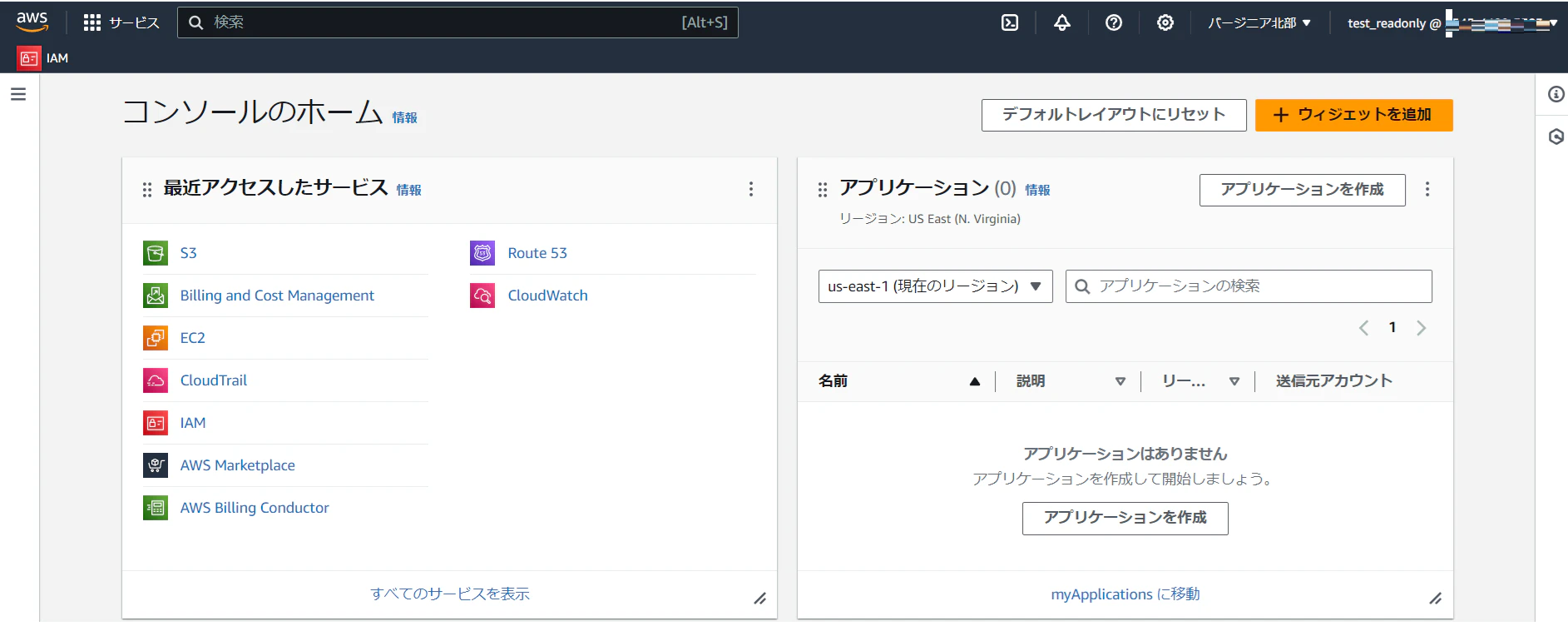This screenshot has width=1568, height=631.
Task: Open the 情報 link beside 最近アクセスしたサービス
Action: point(408,190)
